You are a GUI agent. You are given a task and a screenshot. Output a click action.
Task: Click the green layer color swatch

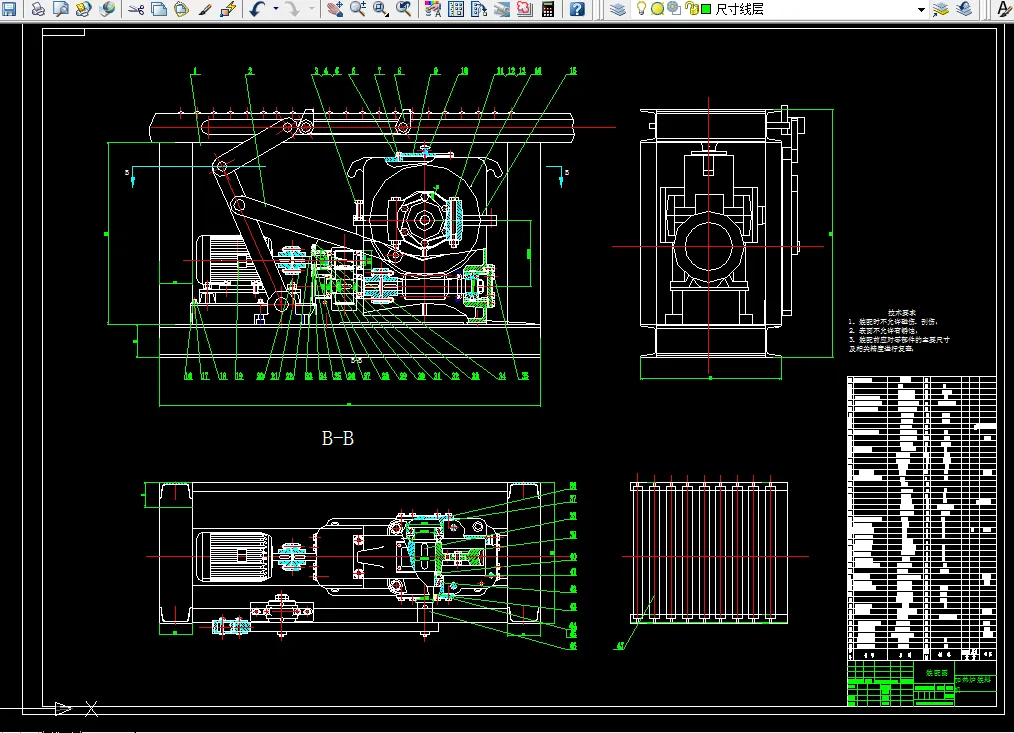(x=706, y=9)
